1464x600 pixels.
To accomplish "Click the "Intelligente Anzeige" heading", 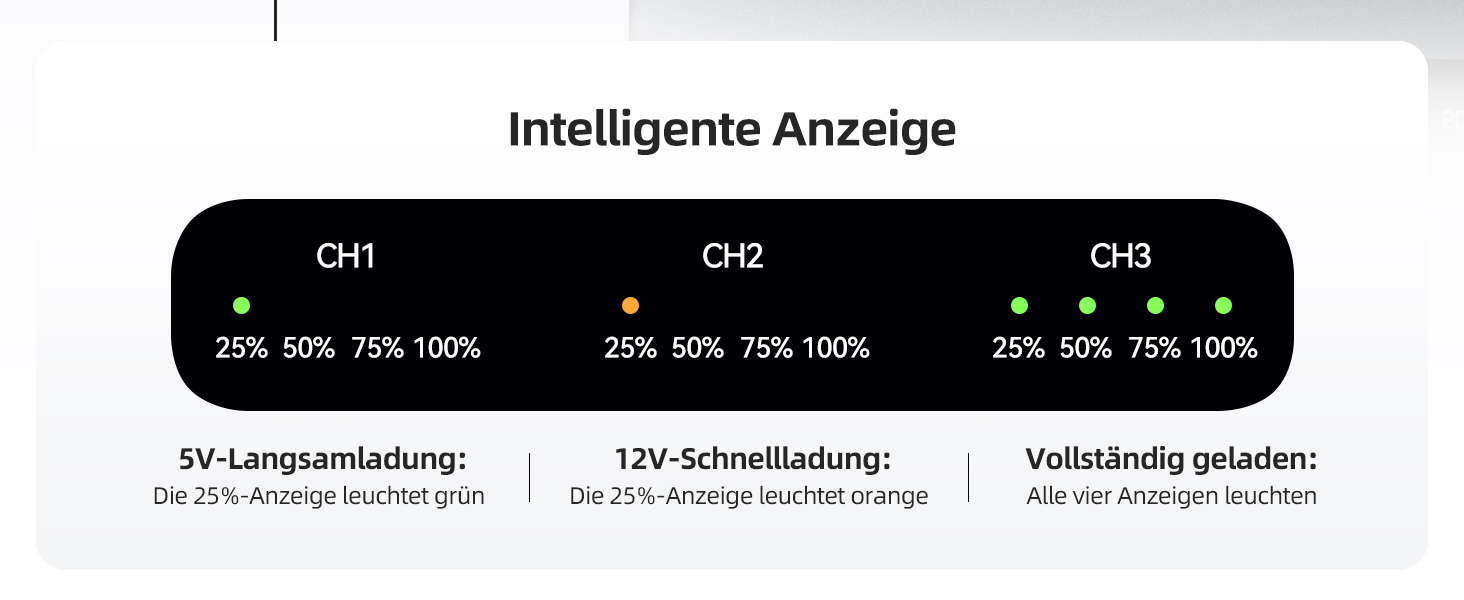I will [732, 131].
